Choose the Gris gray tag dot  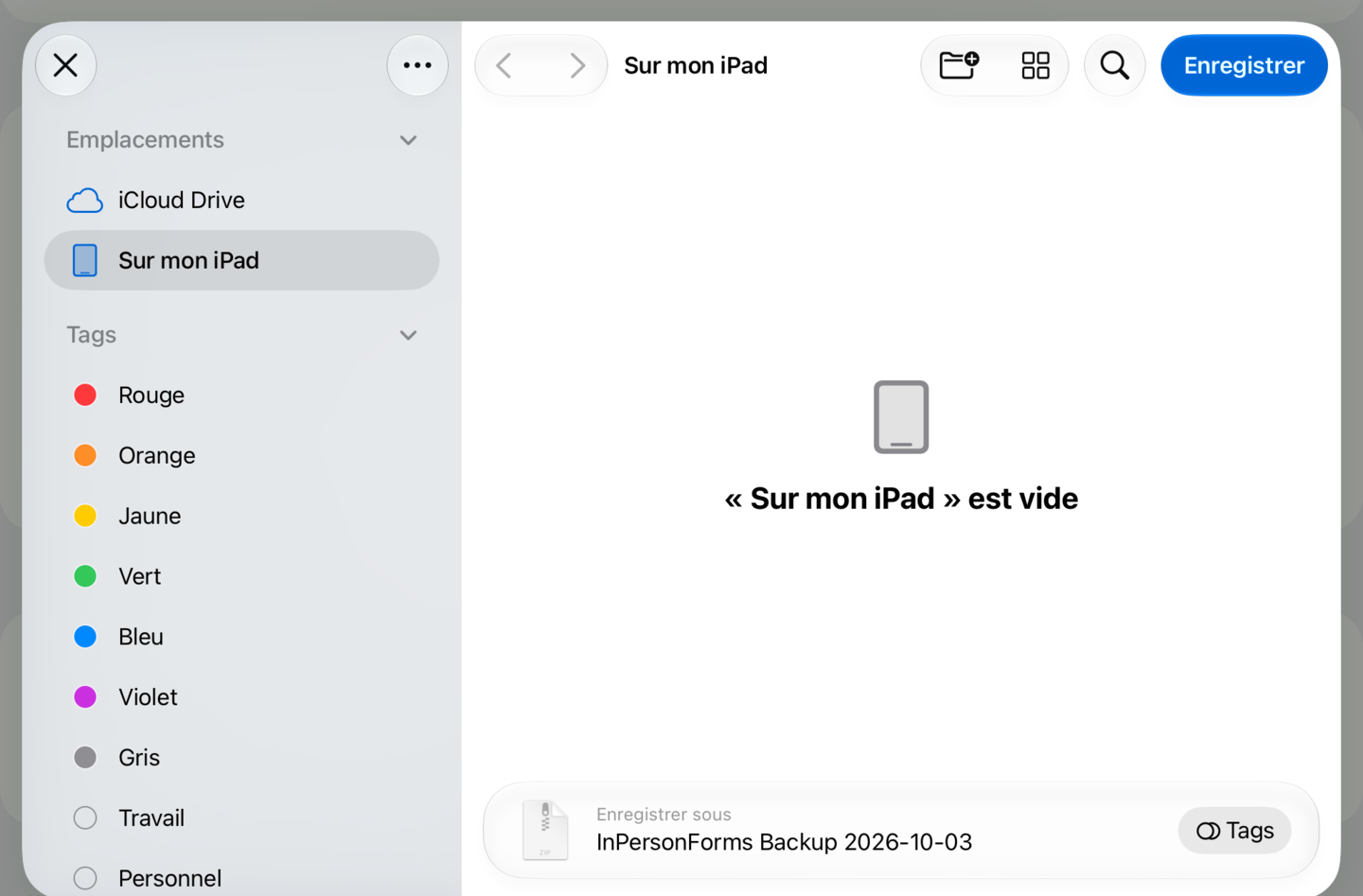click(x=85, y=758)
